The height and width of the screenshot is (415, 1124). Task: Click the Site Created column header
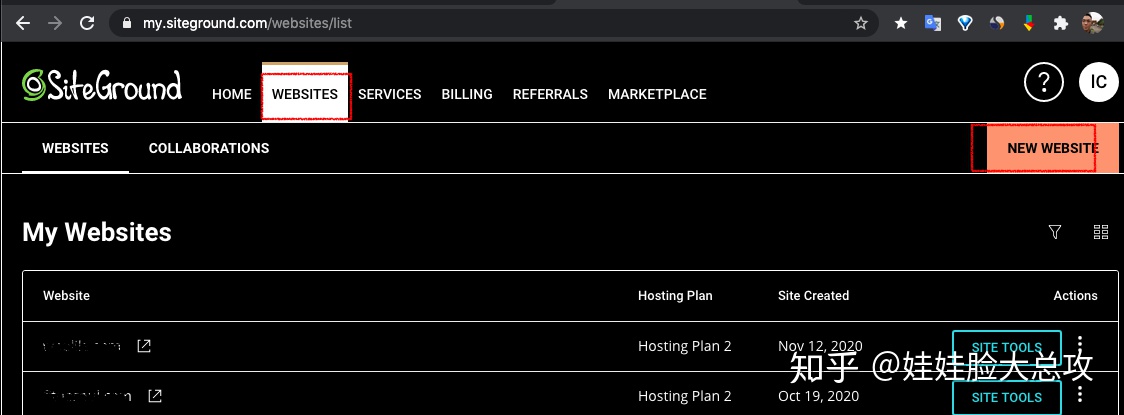point(814,295)
